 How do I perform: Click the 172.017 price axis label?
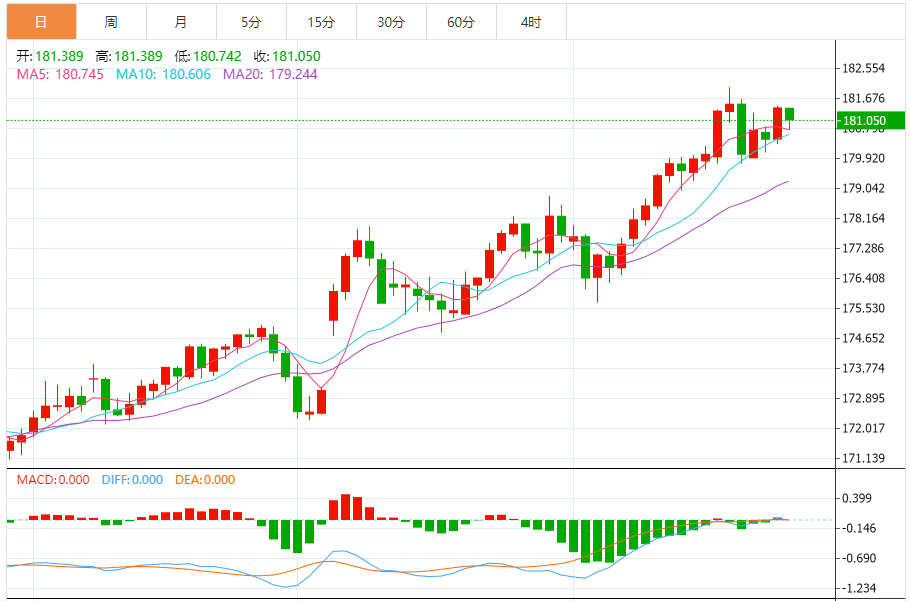pos(864,428)
